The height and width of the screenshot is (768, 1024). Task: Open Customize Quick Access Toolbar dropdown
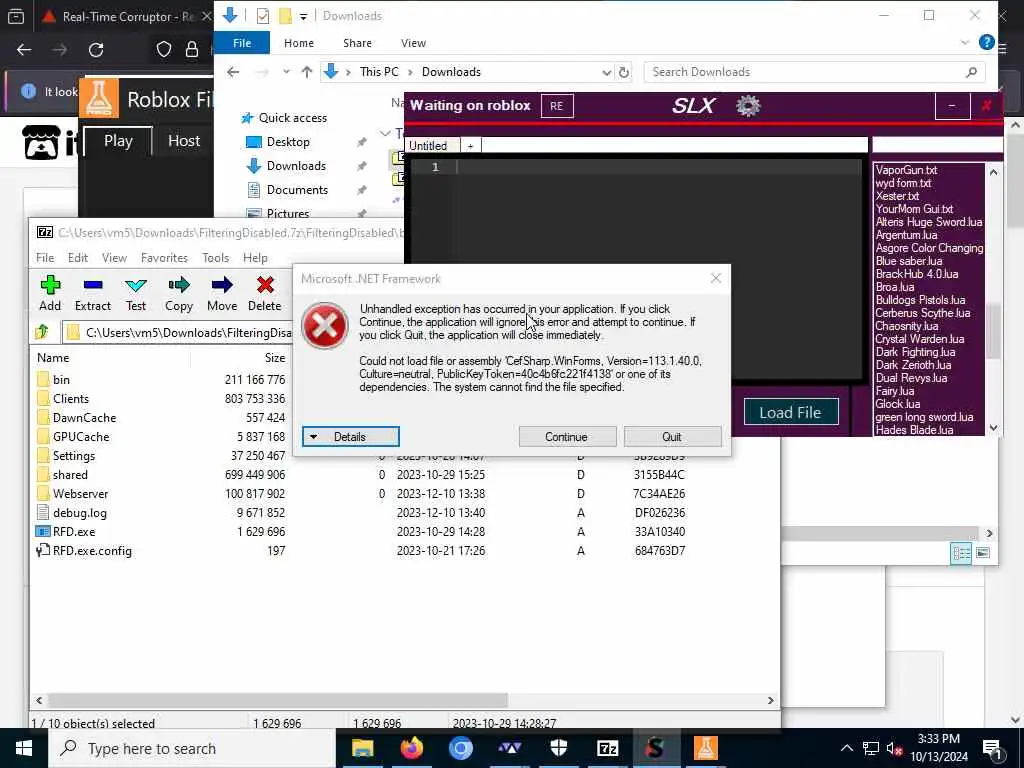(304, 16)
